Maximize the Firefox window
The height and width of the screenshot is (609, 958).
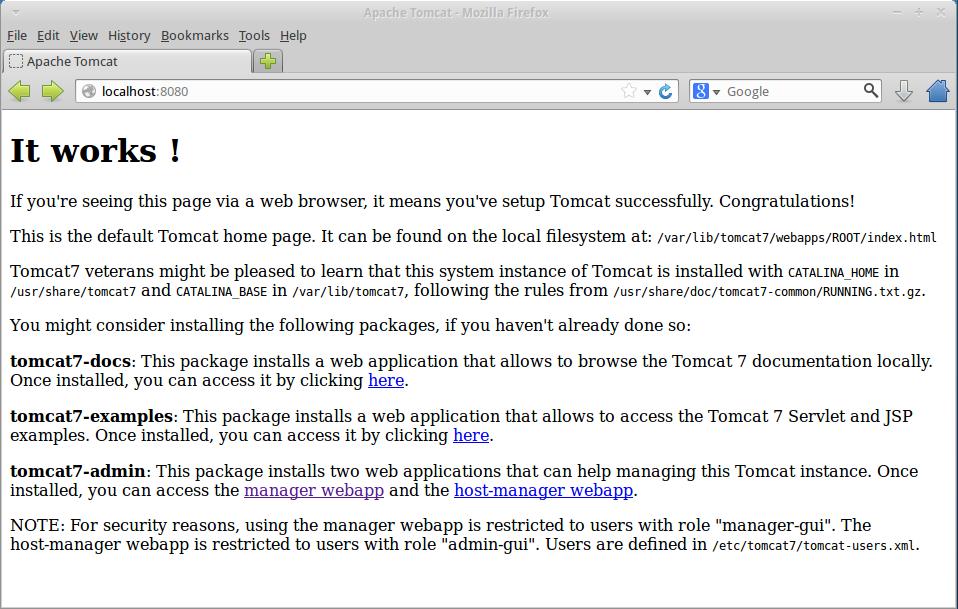click(x=919, y=12)
